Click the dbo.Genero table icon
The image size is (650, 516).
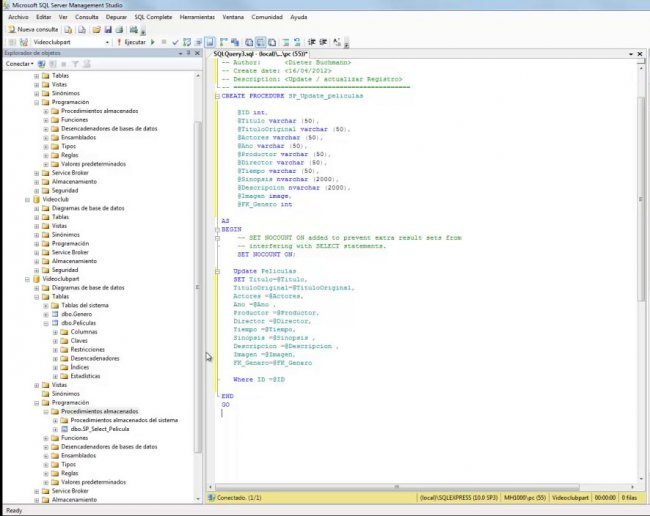[56, 314]
